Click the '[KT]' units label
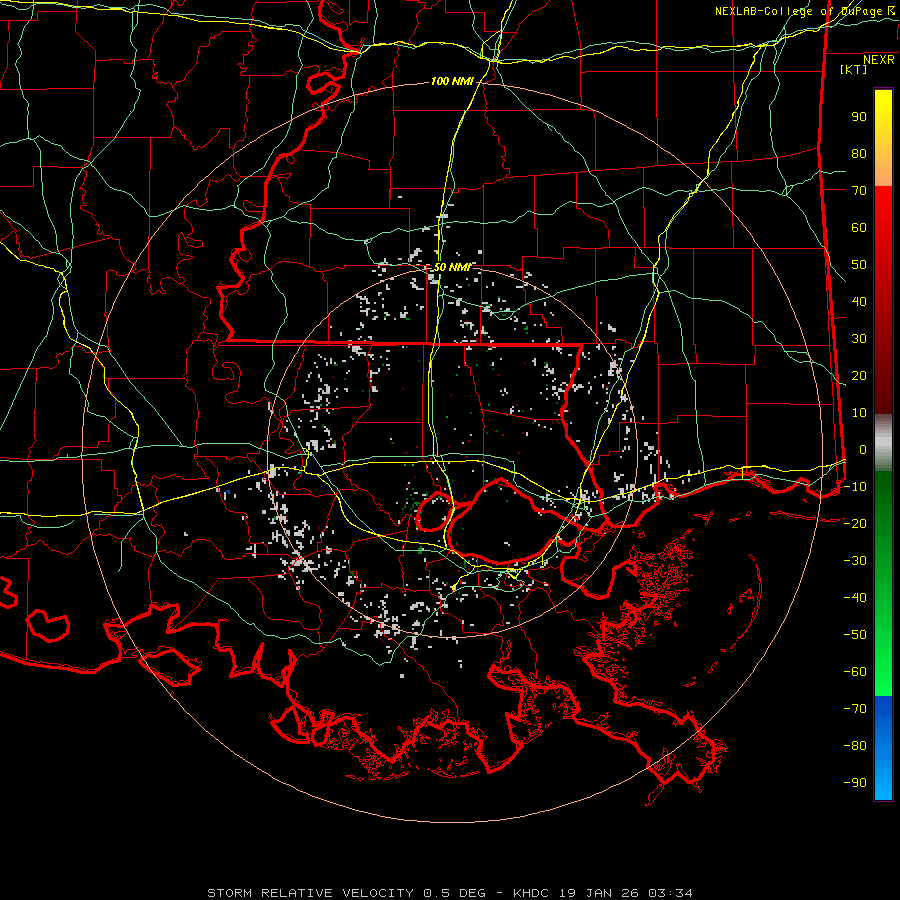Viewport: 900px width, 900px height. point(854,69)
